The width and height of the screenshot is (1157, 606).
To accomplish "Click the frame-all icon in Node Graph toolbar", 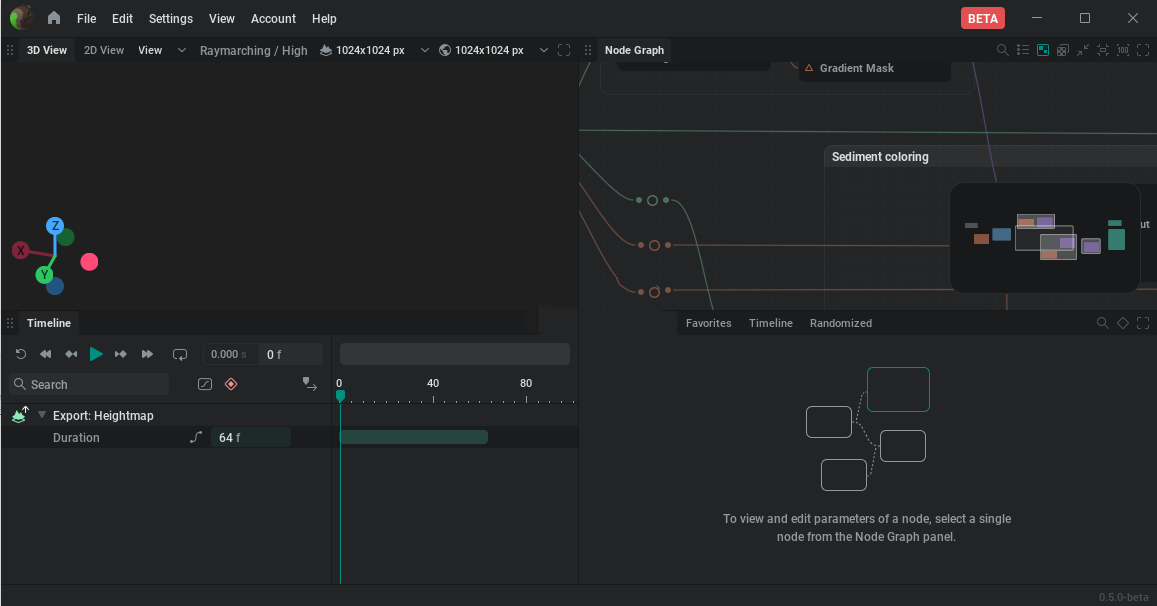I will [1103, 50].
